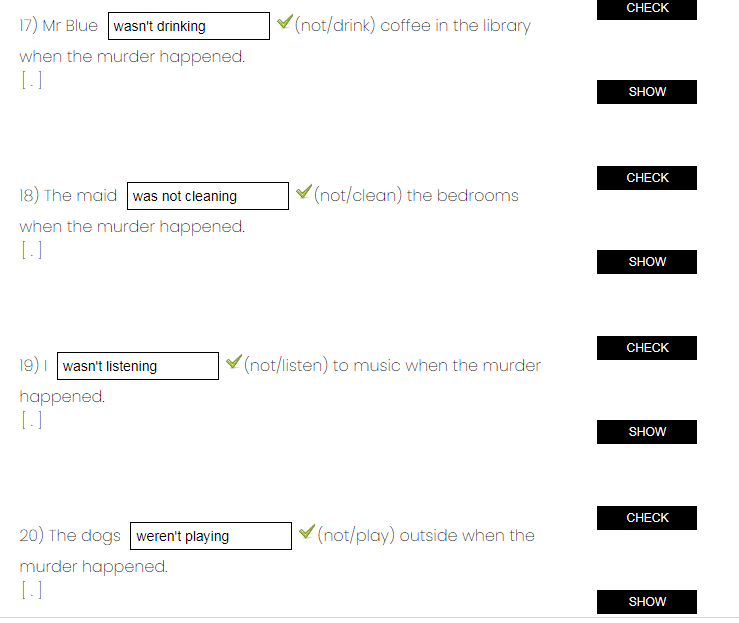Click the [ . ] placeholder under question 19
This screenshot has height=623, width=739.
(x=32, y=420)
